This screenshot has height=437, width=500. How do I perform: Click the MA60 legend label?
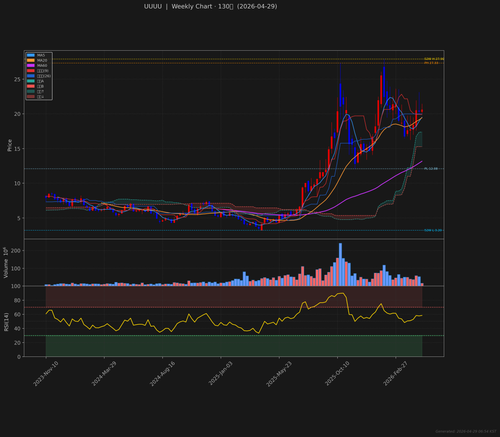point(42,66)
